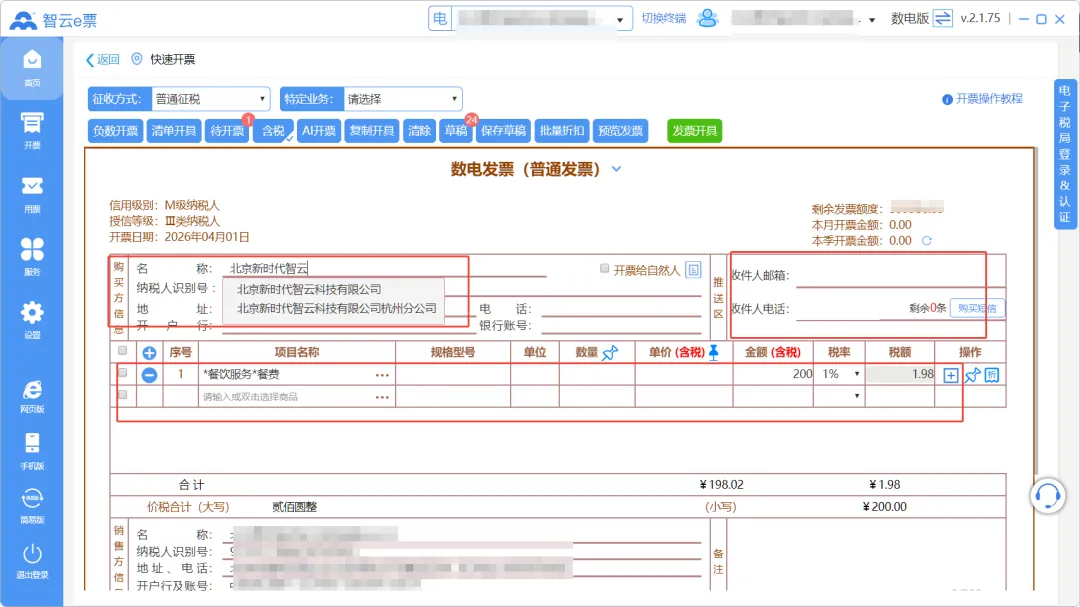Open the 网页版 web version icon

click(x=32, y=396)
